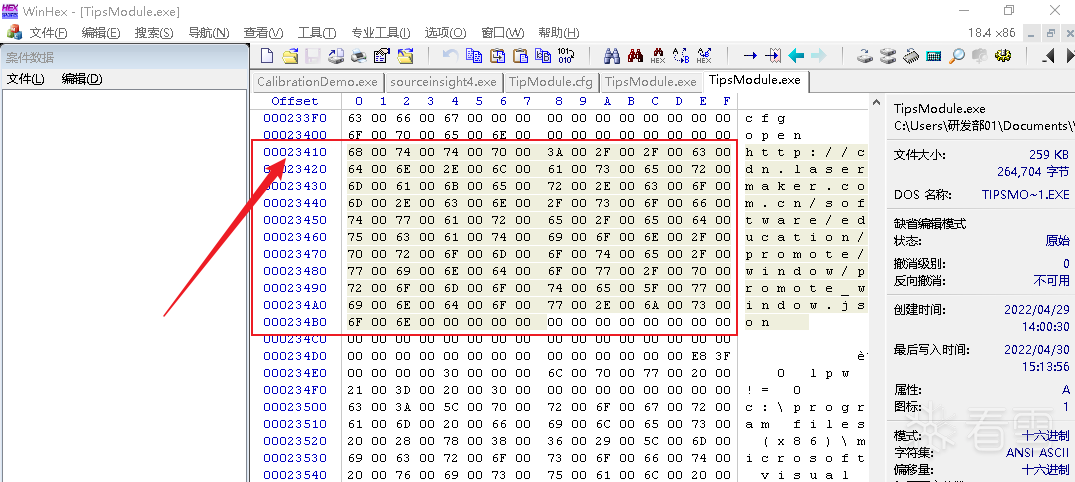The image size is (1075, 482).
Task: Click the ANSI ASCII character set value
Action: click(x=1037, y=453)
